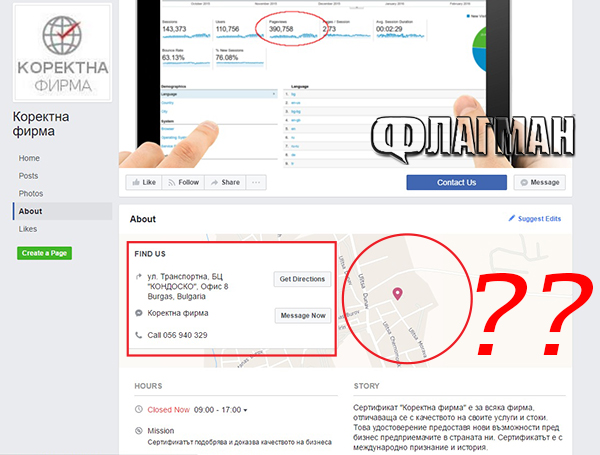The width and height of the screenshot is (600, 455).
Task: Select the About sidebar item
Action: [x=62, y=211]
